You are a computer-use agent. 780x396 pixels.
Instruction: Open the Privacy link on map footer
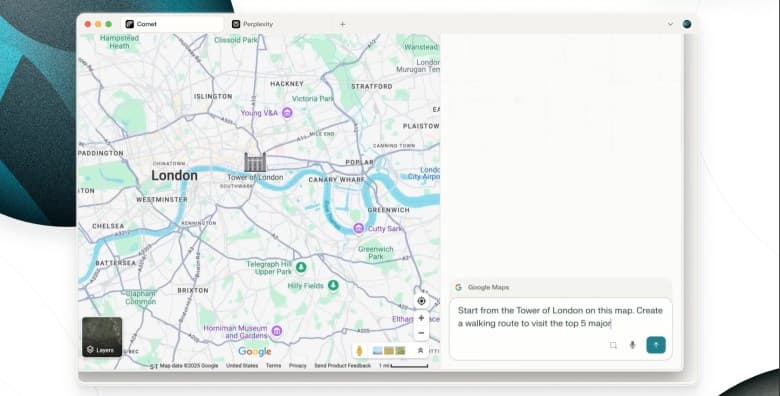point(297,366)
